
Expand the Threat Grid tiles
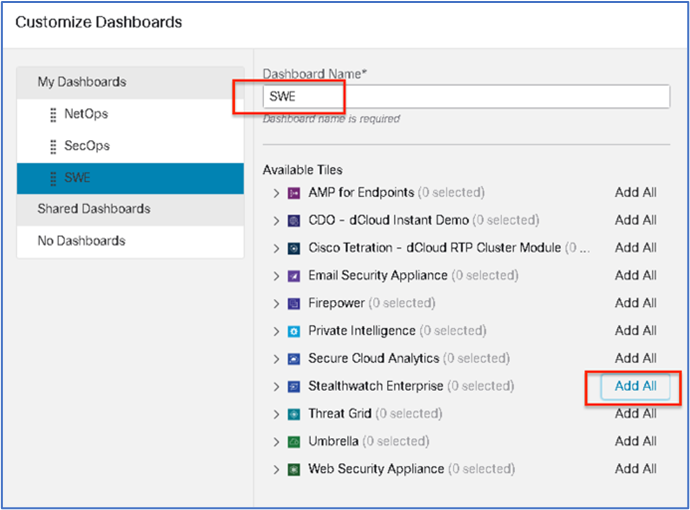pos(276,415)
